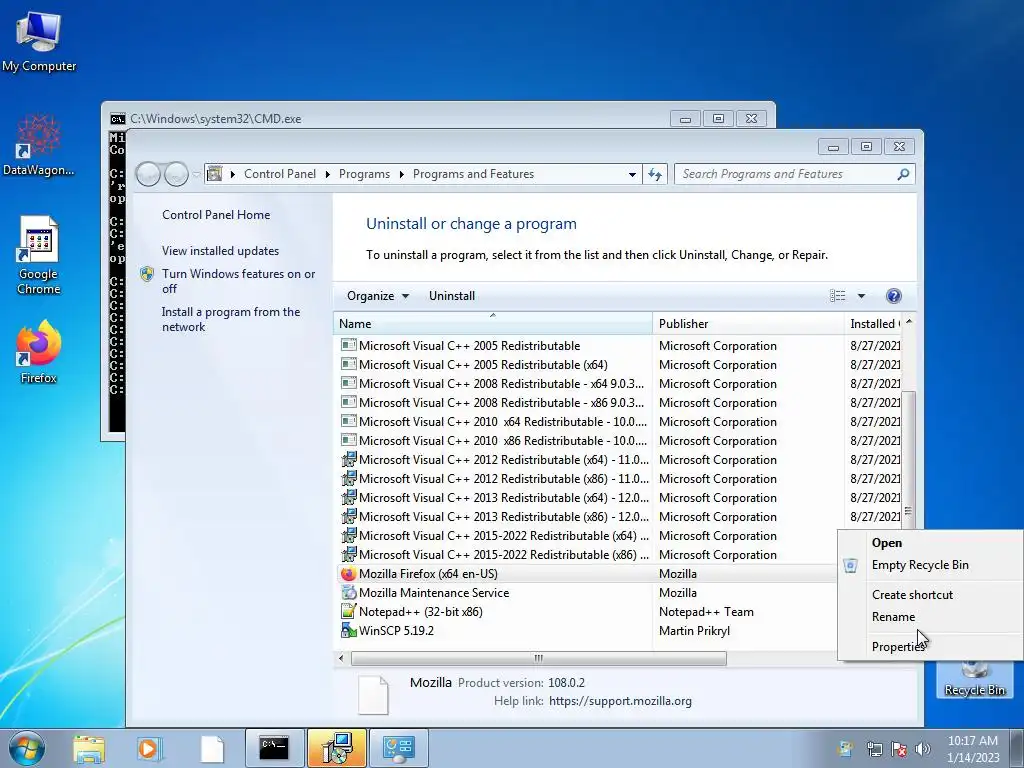Viewport: 1024px width, 768px height.
Task: Launch Firefox desktop shortcut
Action: [x=39, y=351]
